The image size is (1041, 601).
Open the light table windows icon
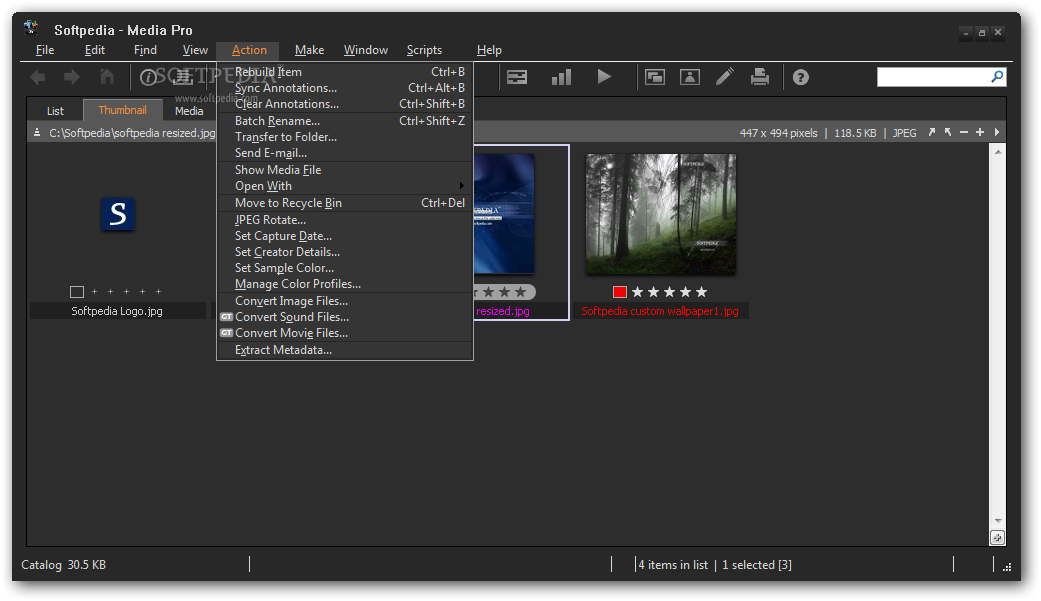click(x=655, y=78)
